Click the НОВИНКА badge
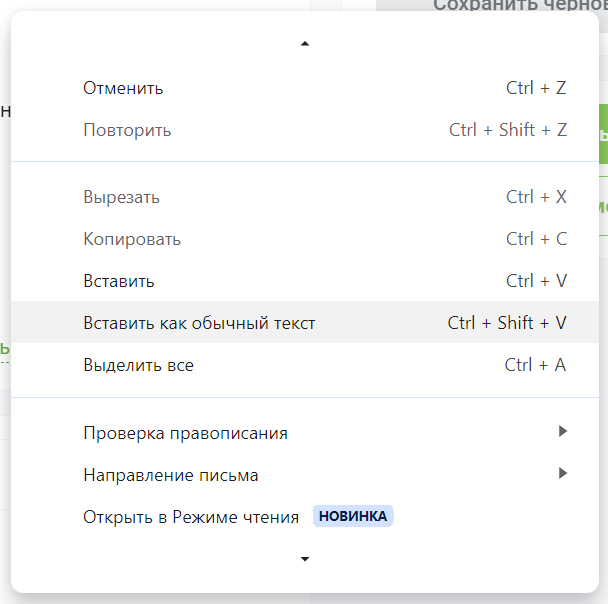The height and width of the screenshot is (604, 608). point(353,517)
